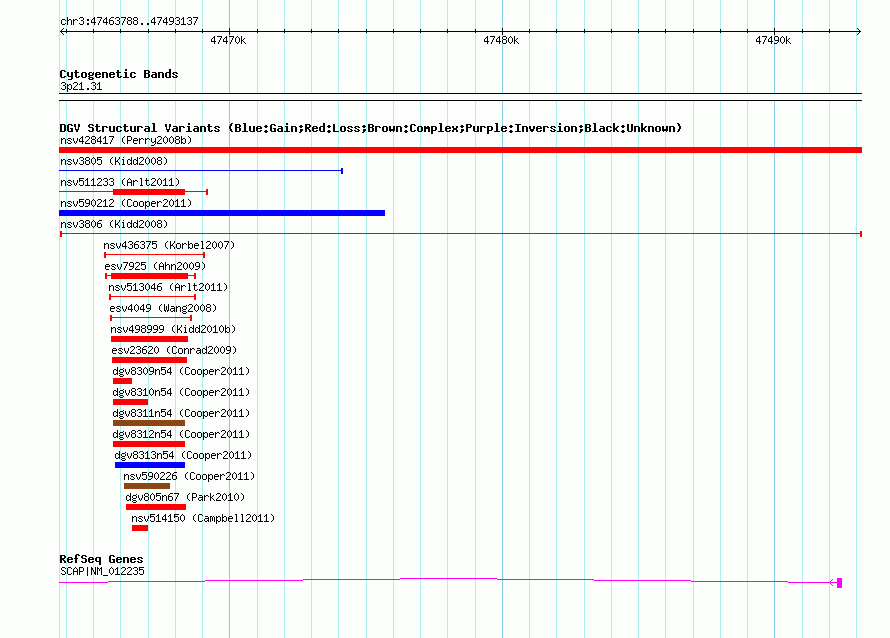Click the right arrow at ruler end

(859, 31)
